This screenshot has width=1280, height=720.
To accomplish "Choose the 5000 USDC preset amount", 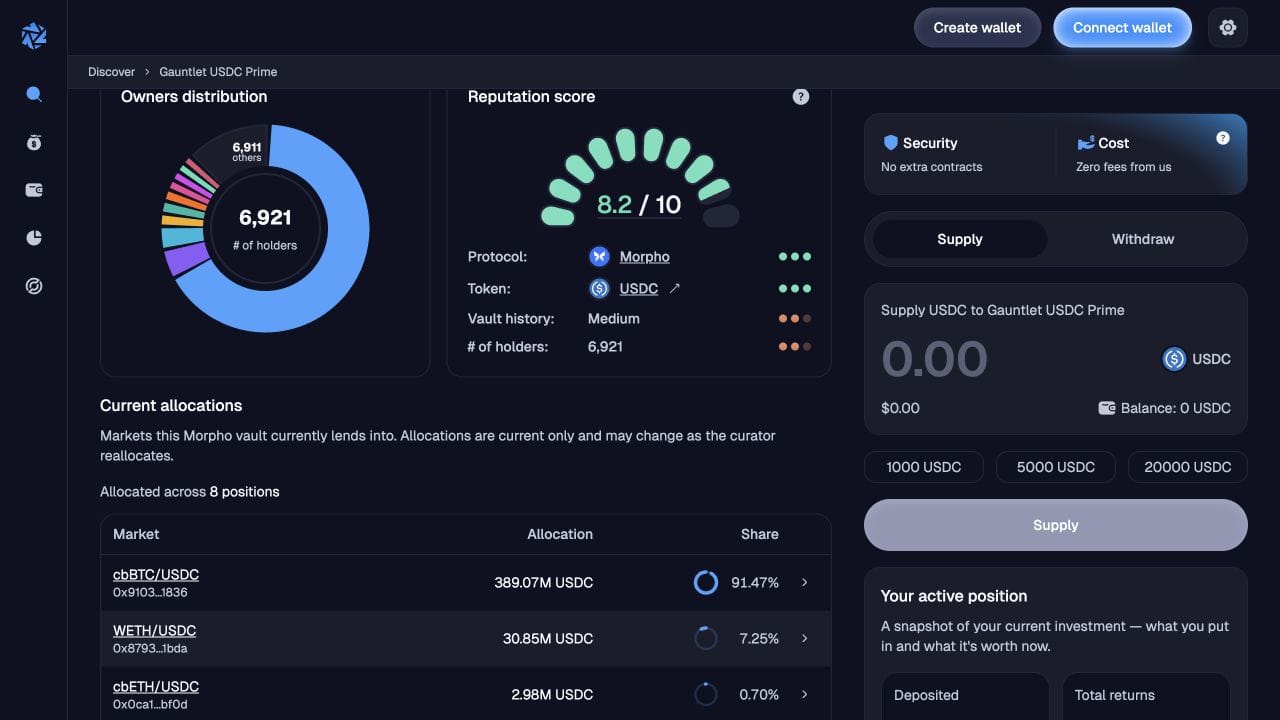I will click(1056, 467).
